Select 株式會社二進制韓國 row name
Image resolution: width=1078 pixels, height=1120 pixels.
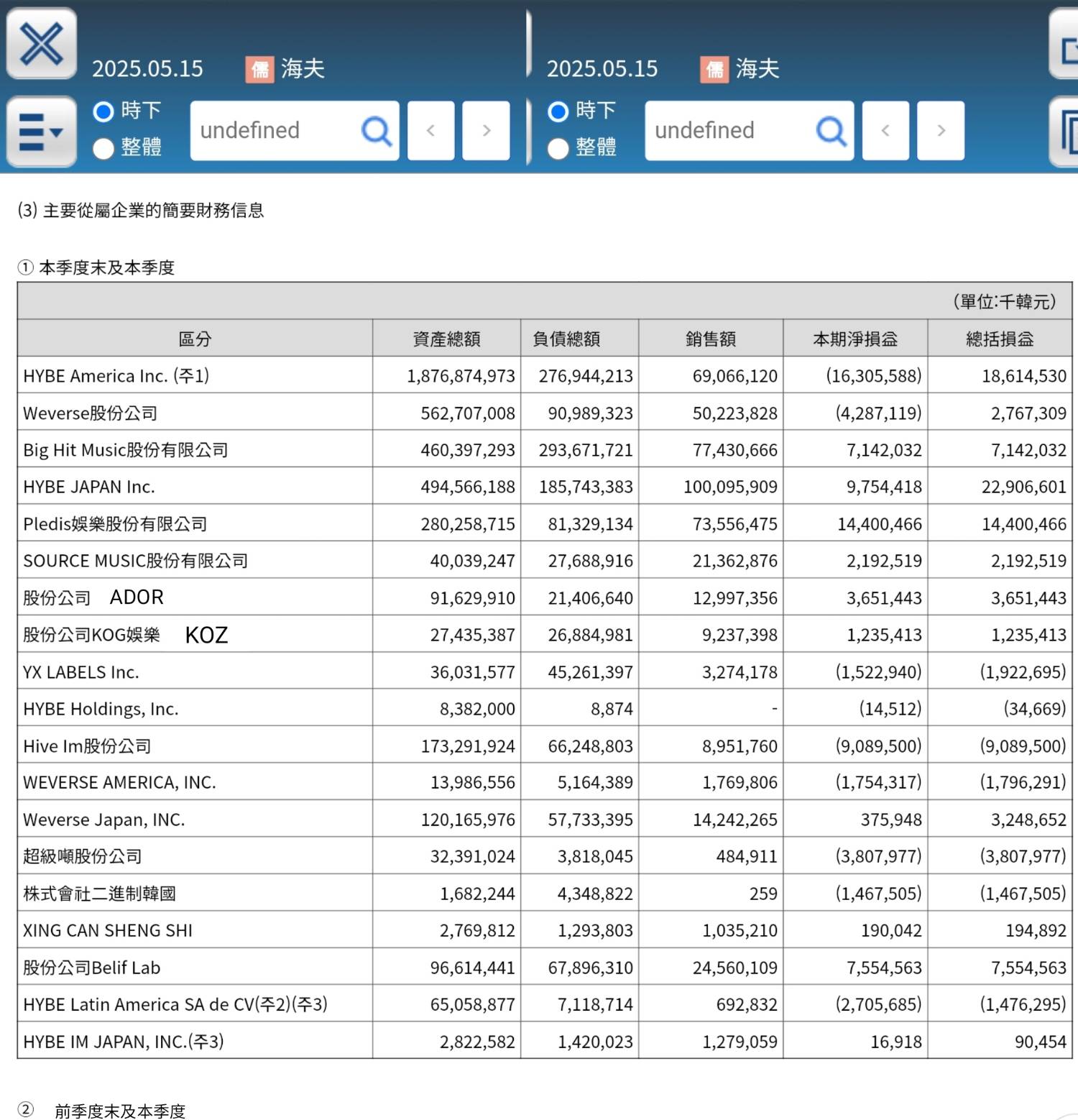[100, 894]
